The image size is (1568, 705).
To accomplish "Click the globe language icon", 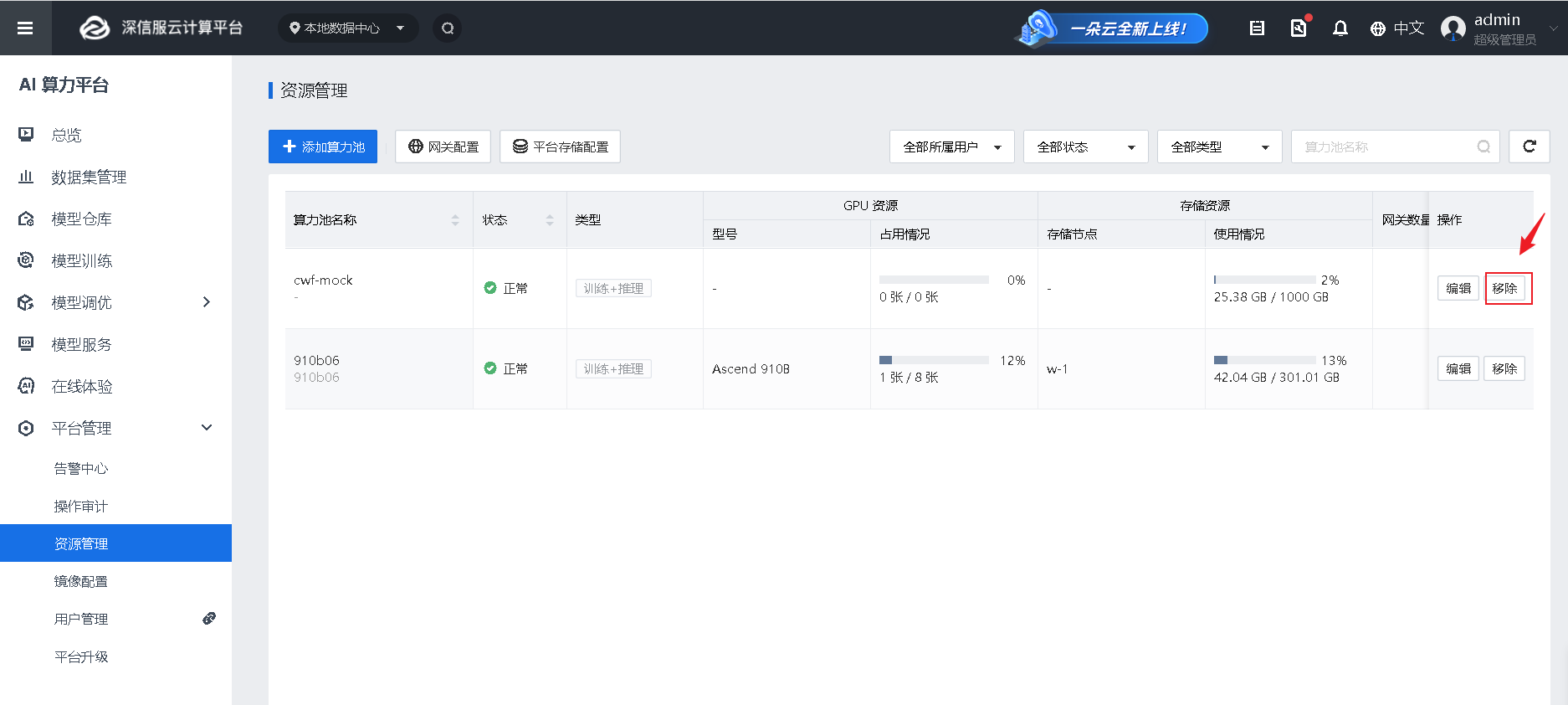I will pyautogui.click(x=1378, y=28).
